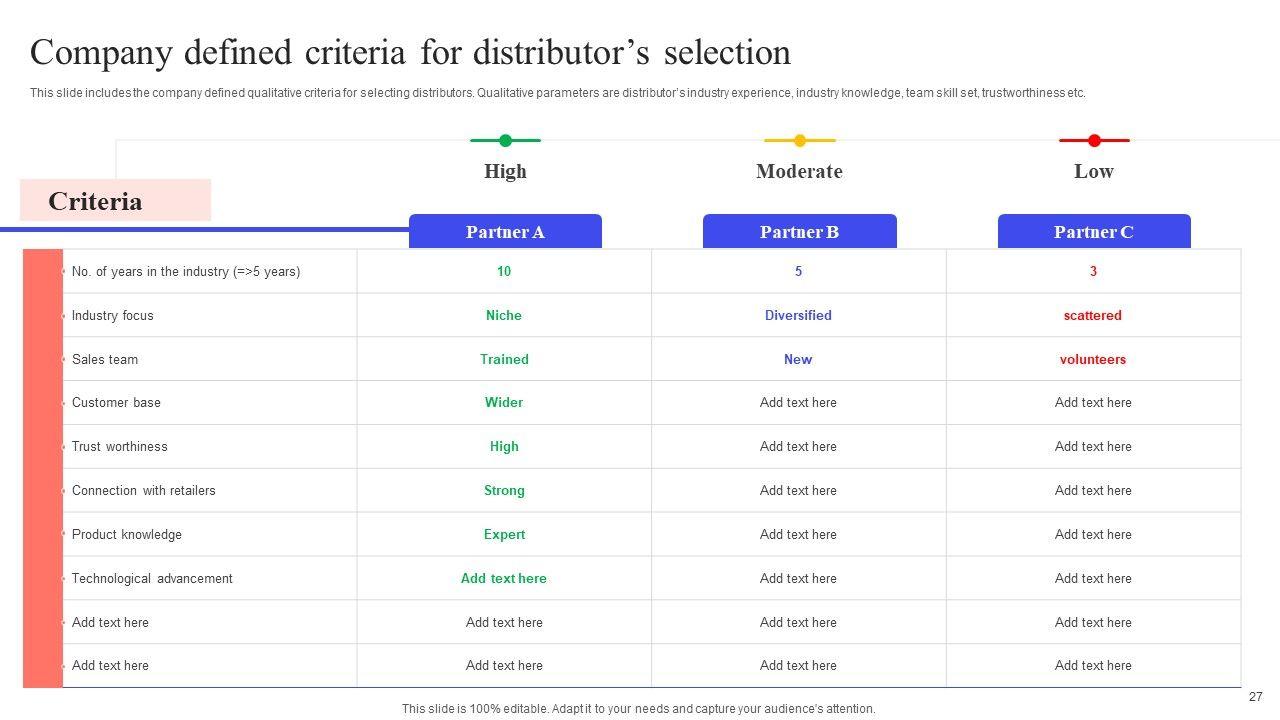Click the red Low legend marker

click(1094, 141)
